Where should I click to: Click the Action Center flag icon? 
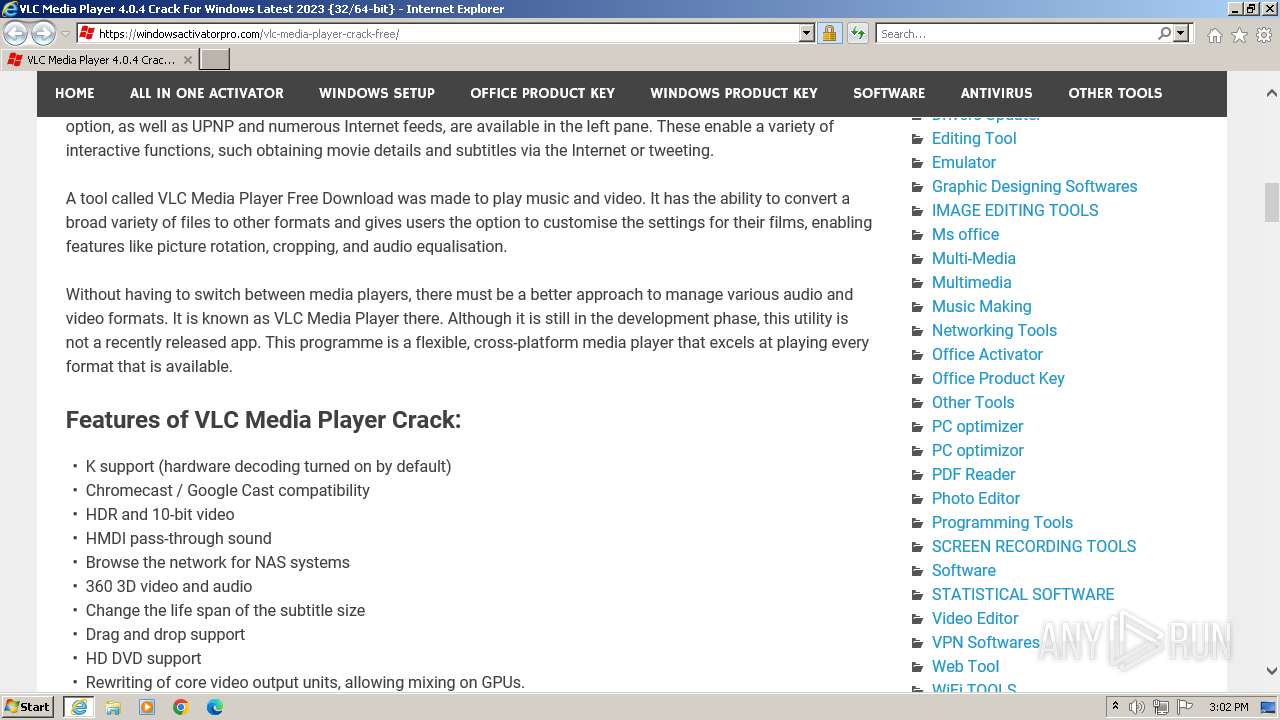[1184, 707]
